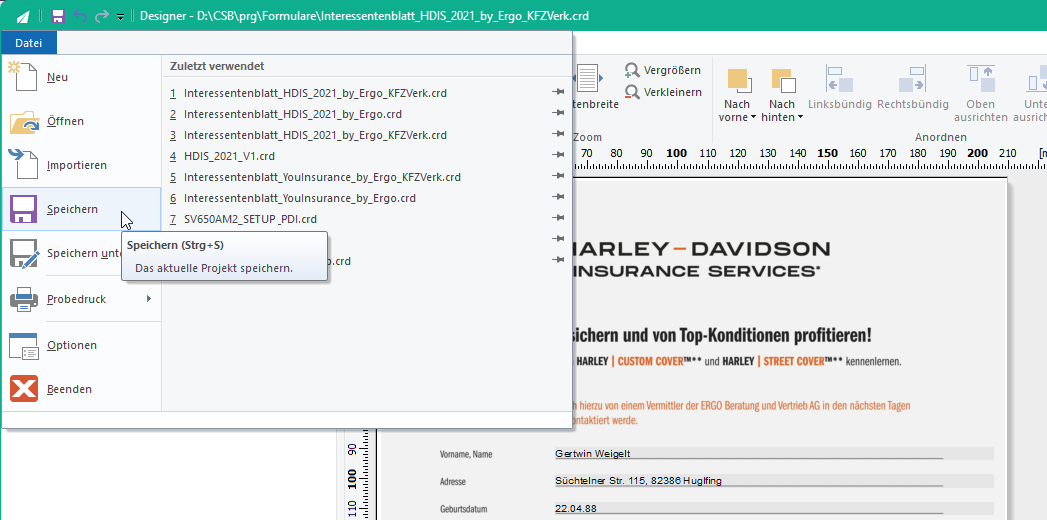Viewport: 1047px width, 520px height.
Task: Select the orange ERGO Beratung und Vertrieb paragraph
Action: [x=740, y=413]
